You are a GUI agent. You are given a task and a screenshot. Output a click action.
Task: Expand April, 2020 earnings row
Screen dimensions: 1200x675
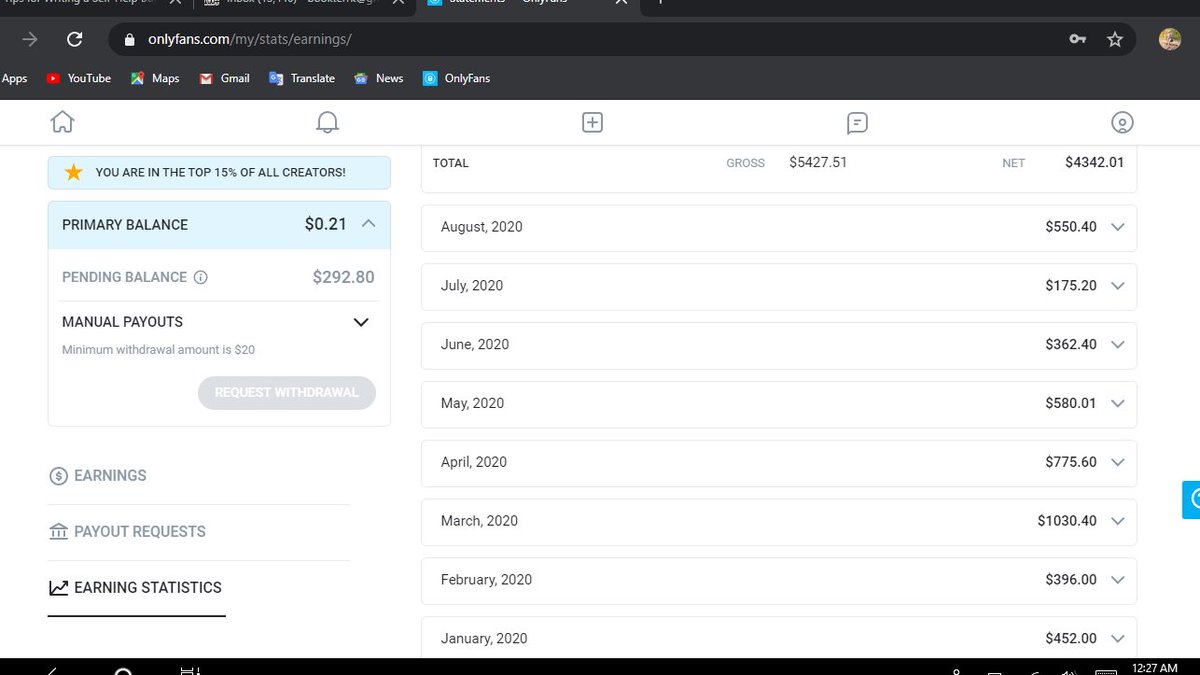(779, 462)
